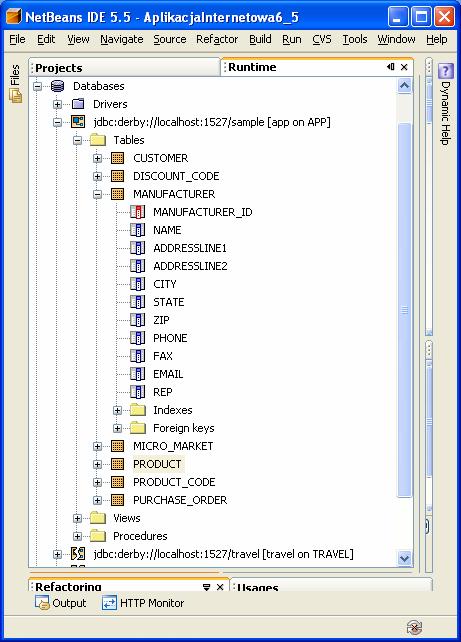Image resolution: width=461 pixels, height=642 pixels.
Task: Collapse the Tables folder node
Action: (x=77, y=140)
